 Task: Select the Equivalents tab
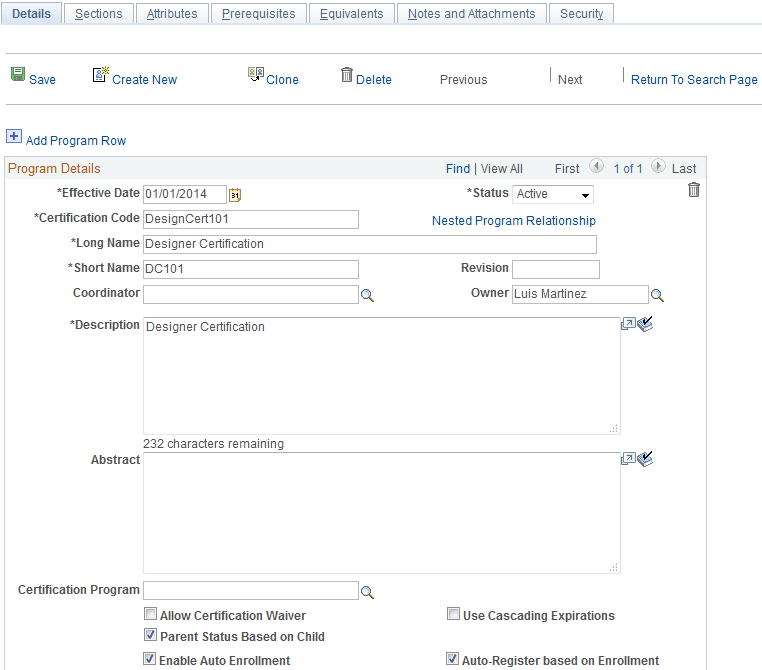[351, 14]
